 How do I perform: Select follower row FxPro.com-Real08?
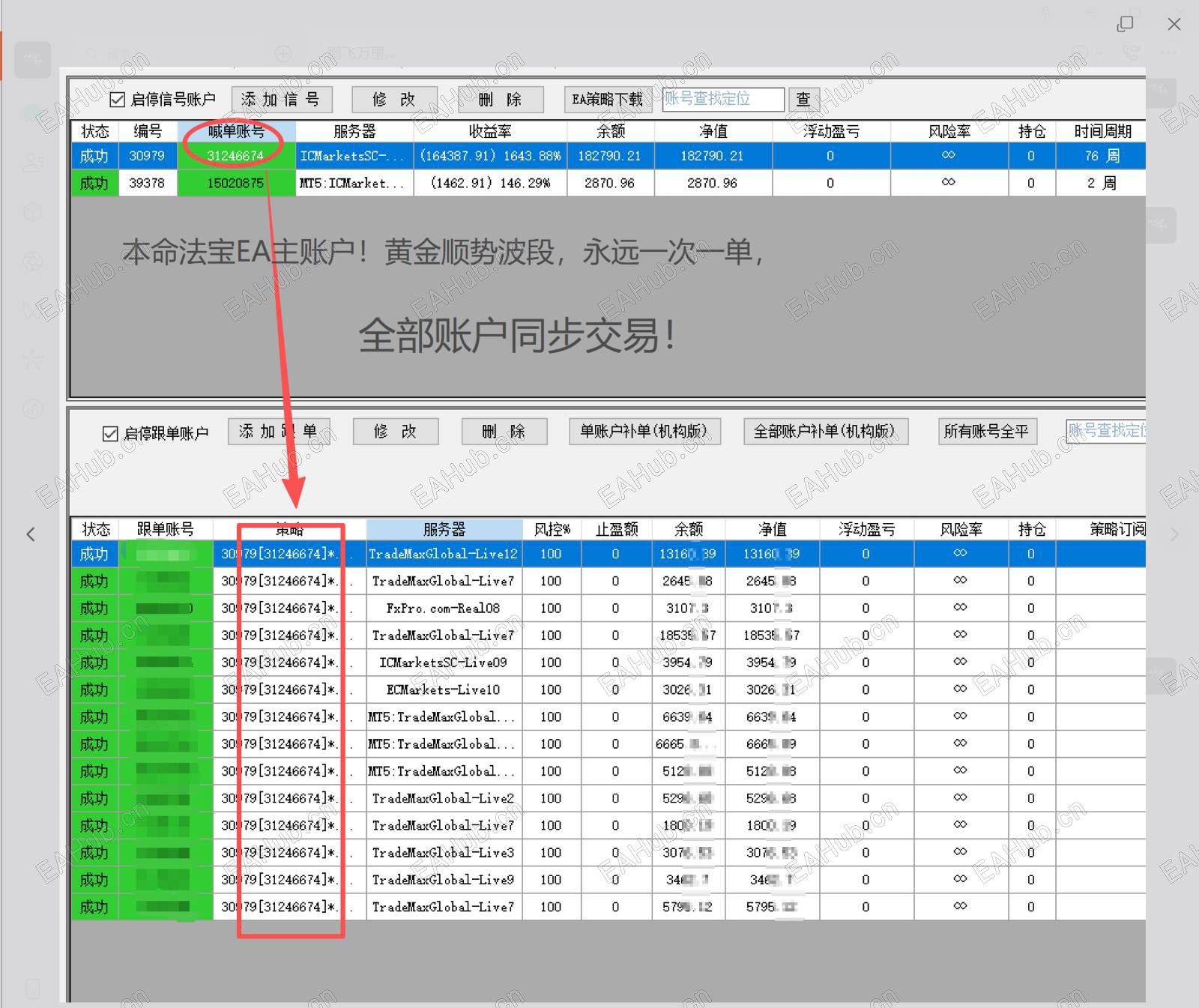[608, 608]
